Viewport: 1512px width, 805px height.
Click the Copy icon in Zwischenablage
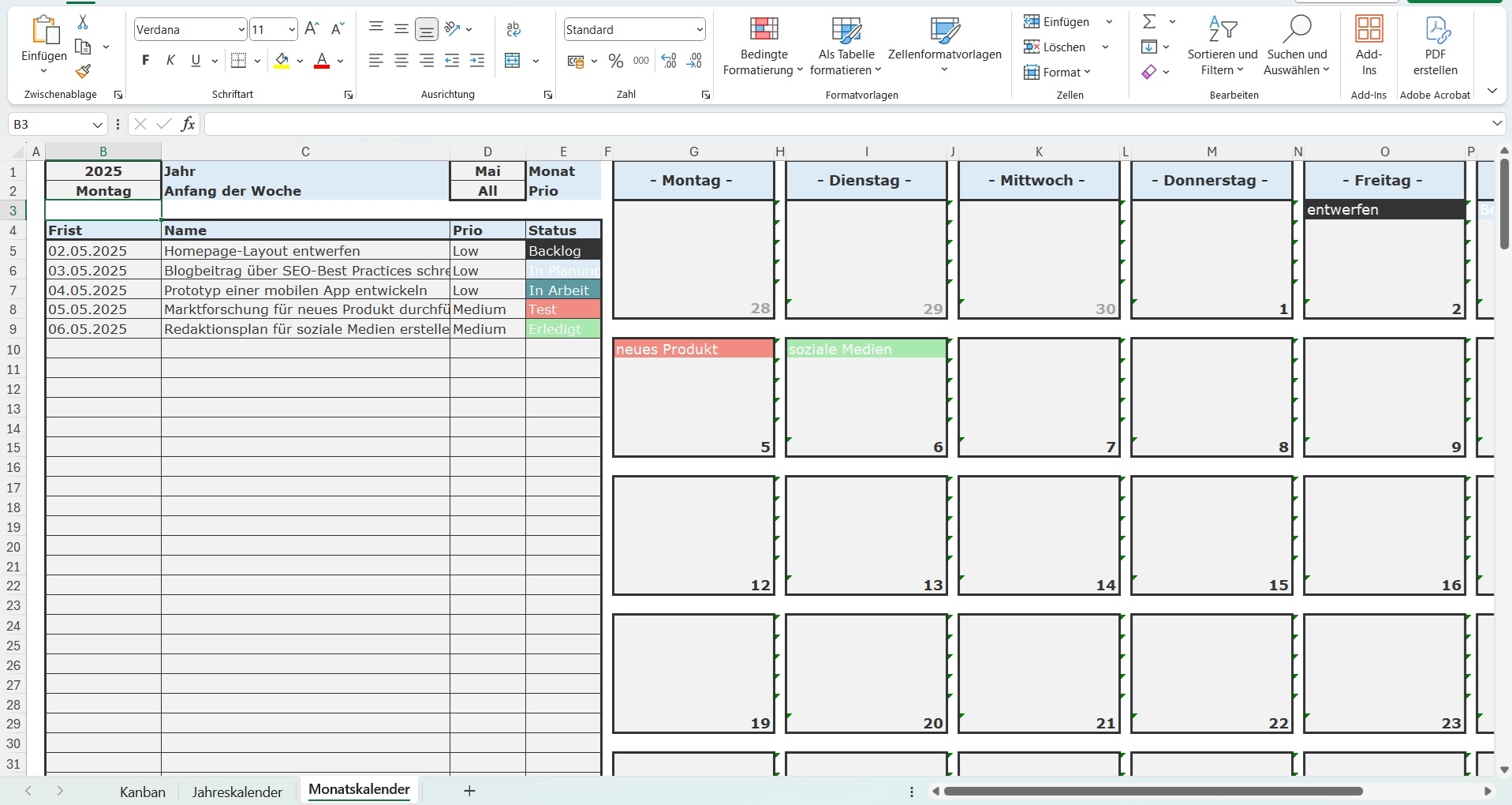(x=83, y=47)
